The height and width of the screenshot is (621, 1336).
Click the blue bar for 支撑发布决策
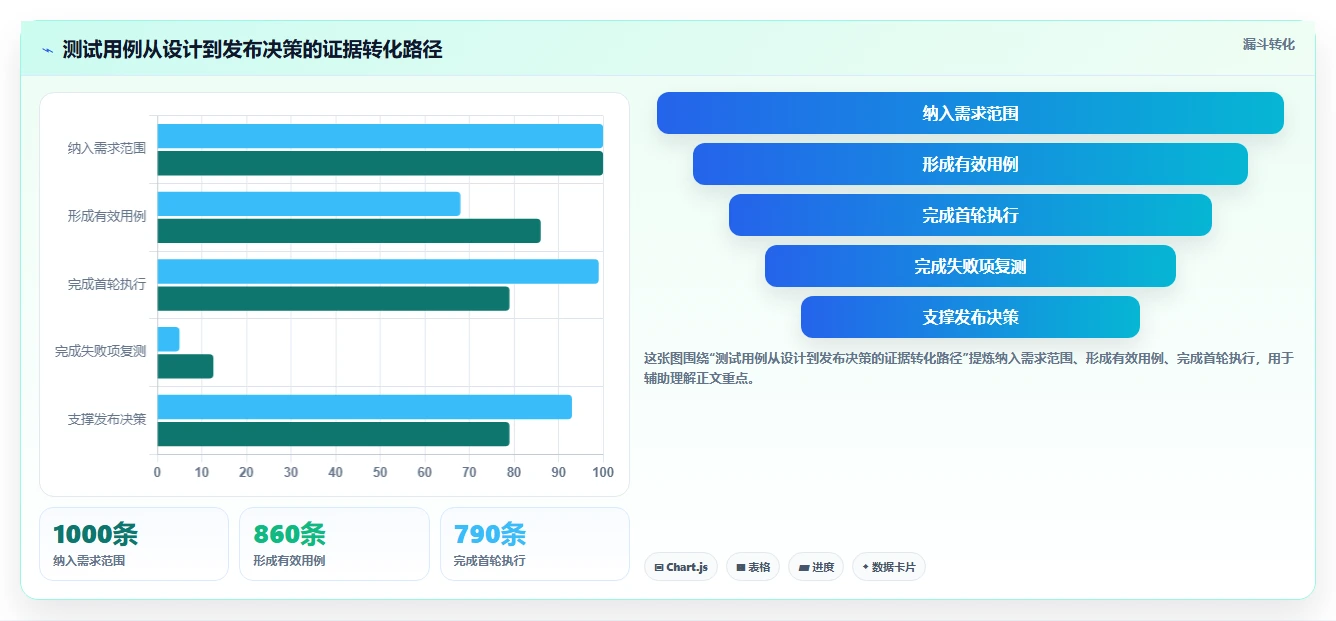(365, 407)
